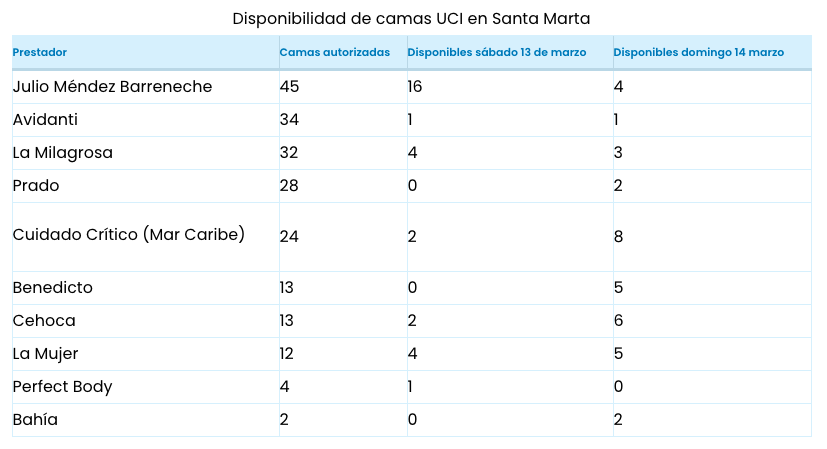The height and width of the screenshot is (449, 827).
Task: Click the Camas autorizadas column header
Action: (x=334, y=52)
